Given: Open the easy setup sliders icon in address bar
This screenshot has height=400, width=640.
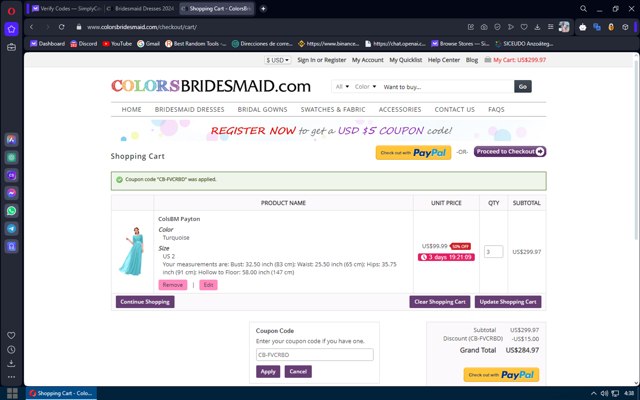Looking at the screenshot, I should coord(551,27).
